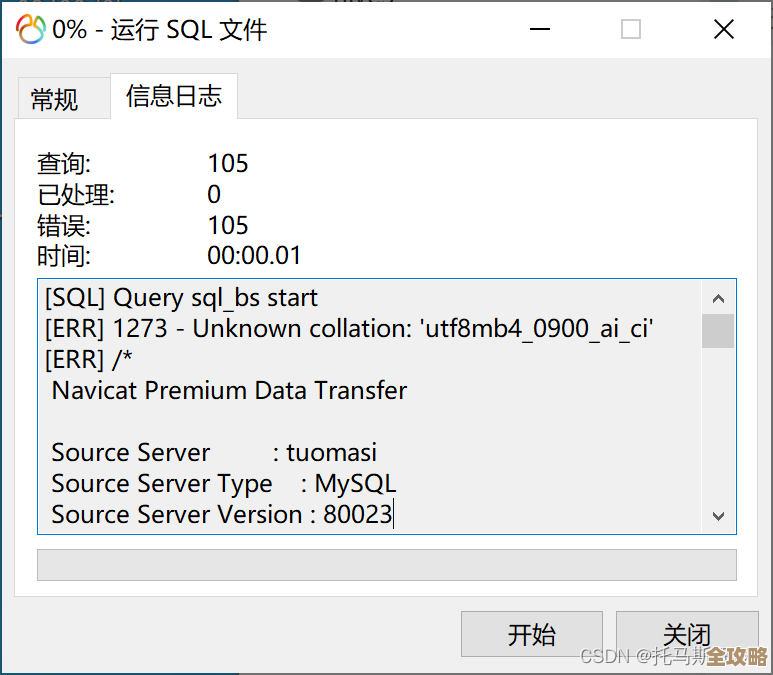The height and width of the screenshot is (675, 773).
Task: Click the 'Source Server : tuomasi' line
Action: 214,453
